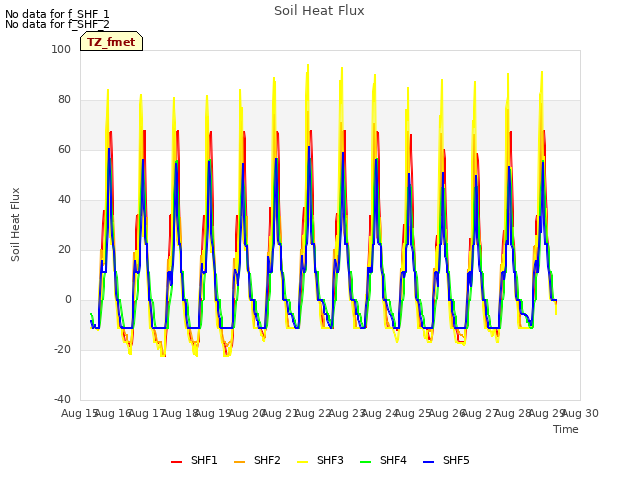Click the Aug 30 x-axis tick label

(x=580, y=413)
